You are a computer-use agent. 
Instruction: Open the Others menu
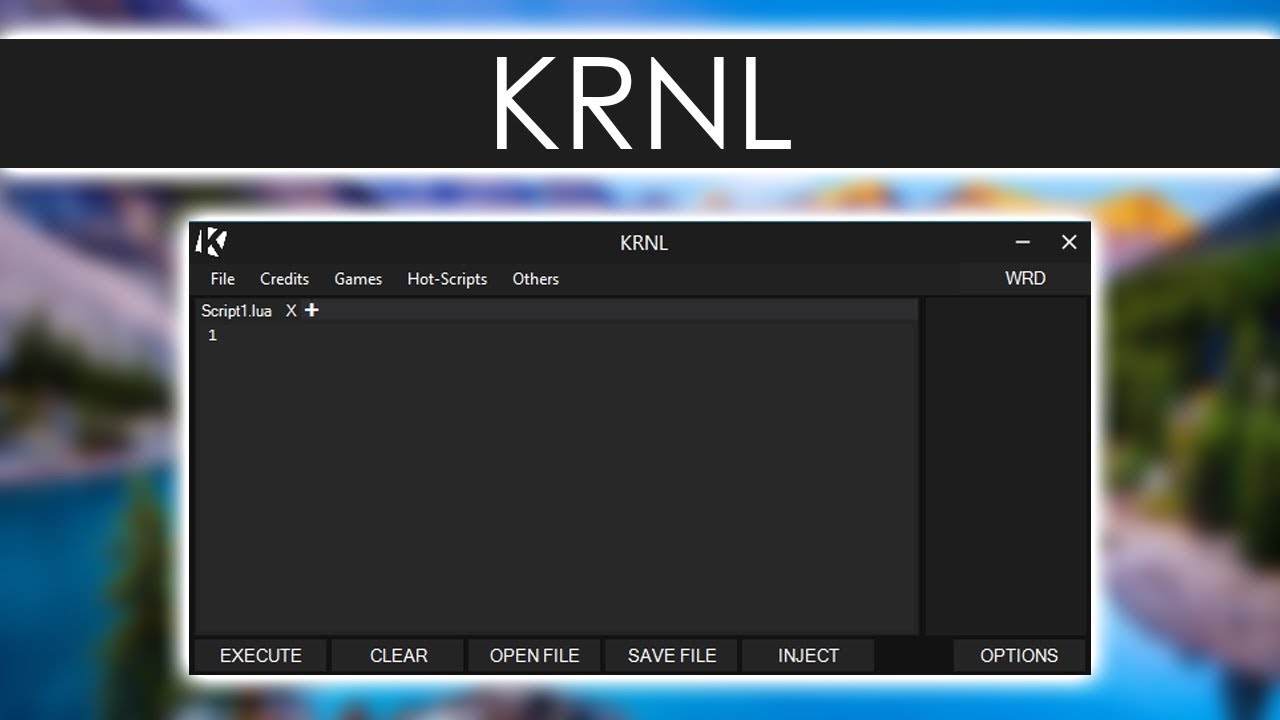point(535,279)
